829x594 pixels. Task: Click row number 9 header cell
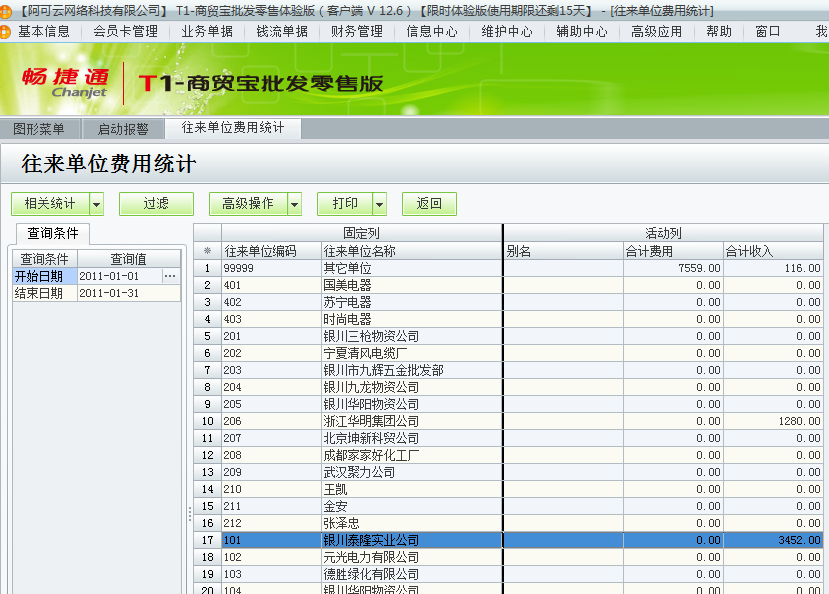(207, 404)
